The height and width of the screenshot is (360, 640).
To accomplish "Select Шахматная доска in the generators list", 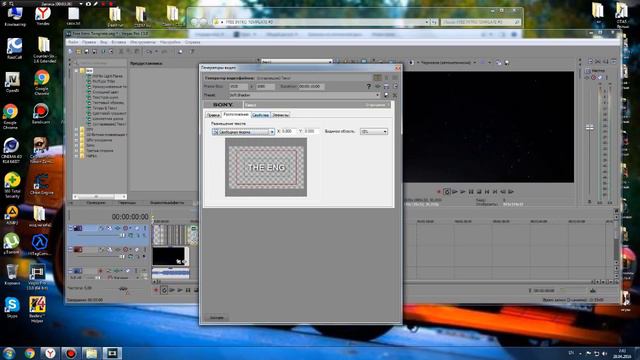I will [x=107, y=119].
